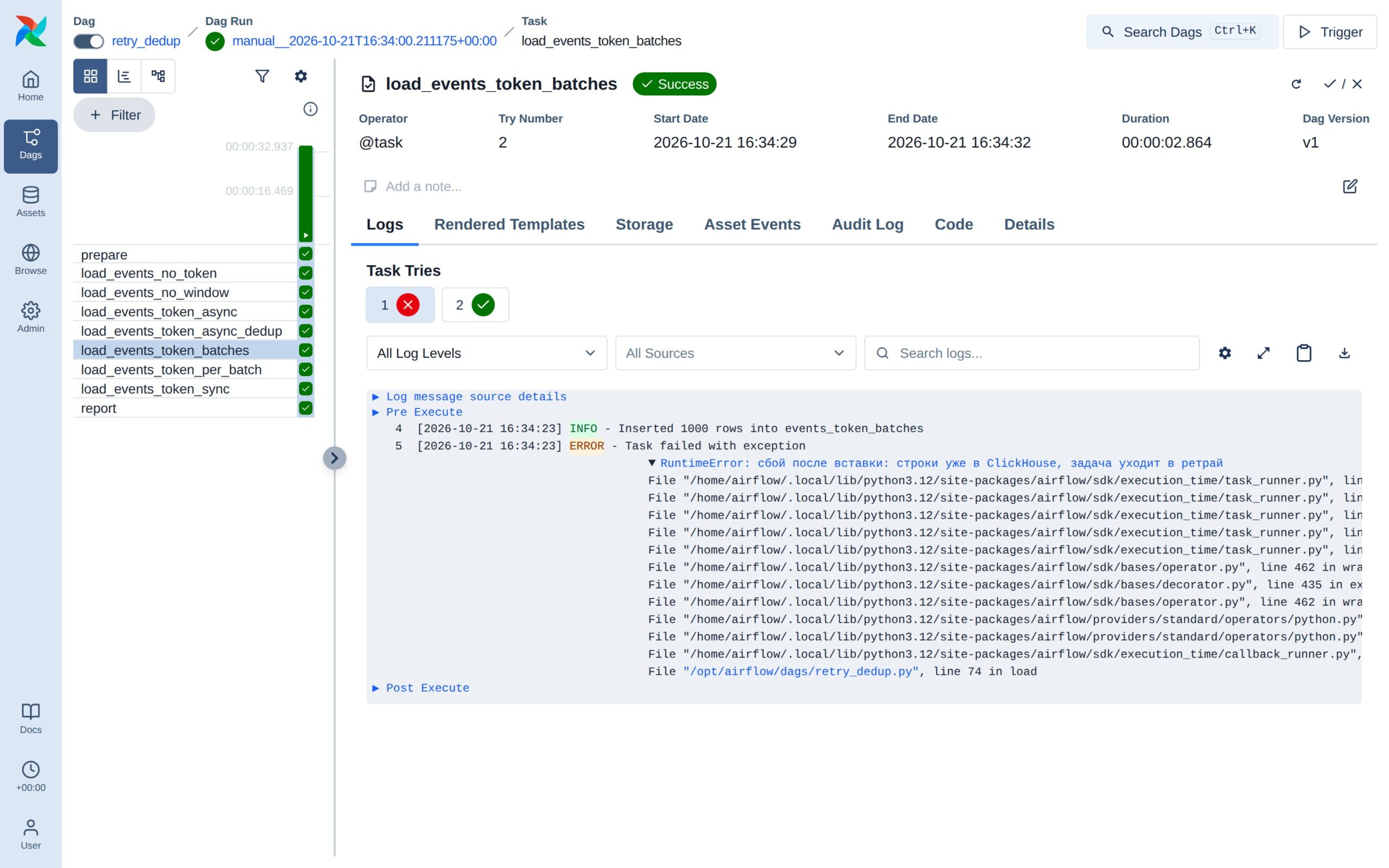Copy logs to clipboard
The image size is (1389, 868).
tap(1304, 353)
